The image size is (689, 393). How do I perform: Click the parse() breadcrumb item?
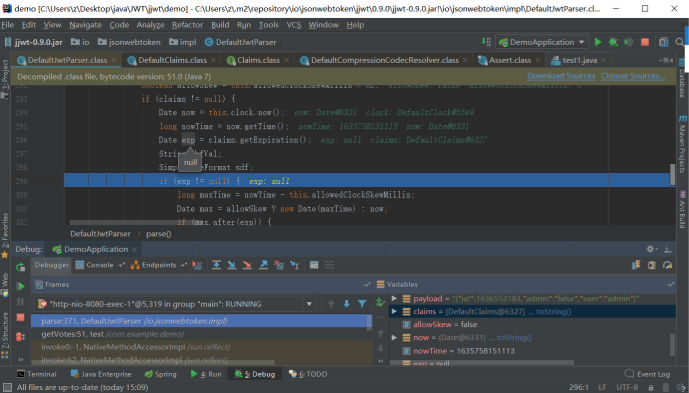(x=159, y=234)
